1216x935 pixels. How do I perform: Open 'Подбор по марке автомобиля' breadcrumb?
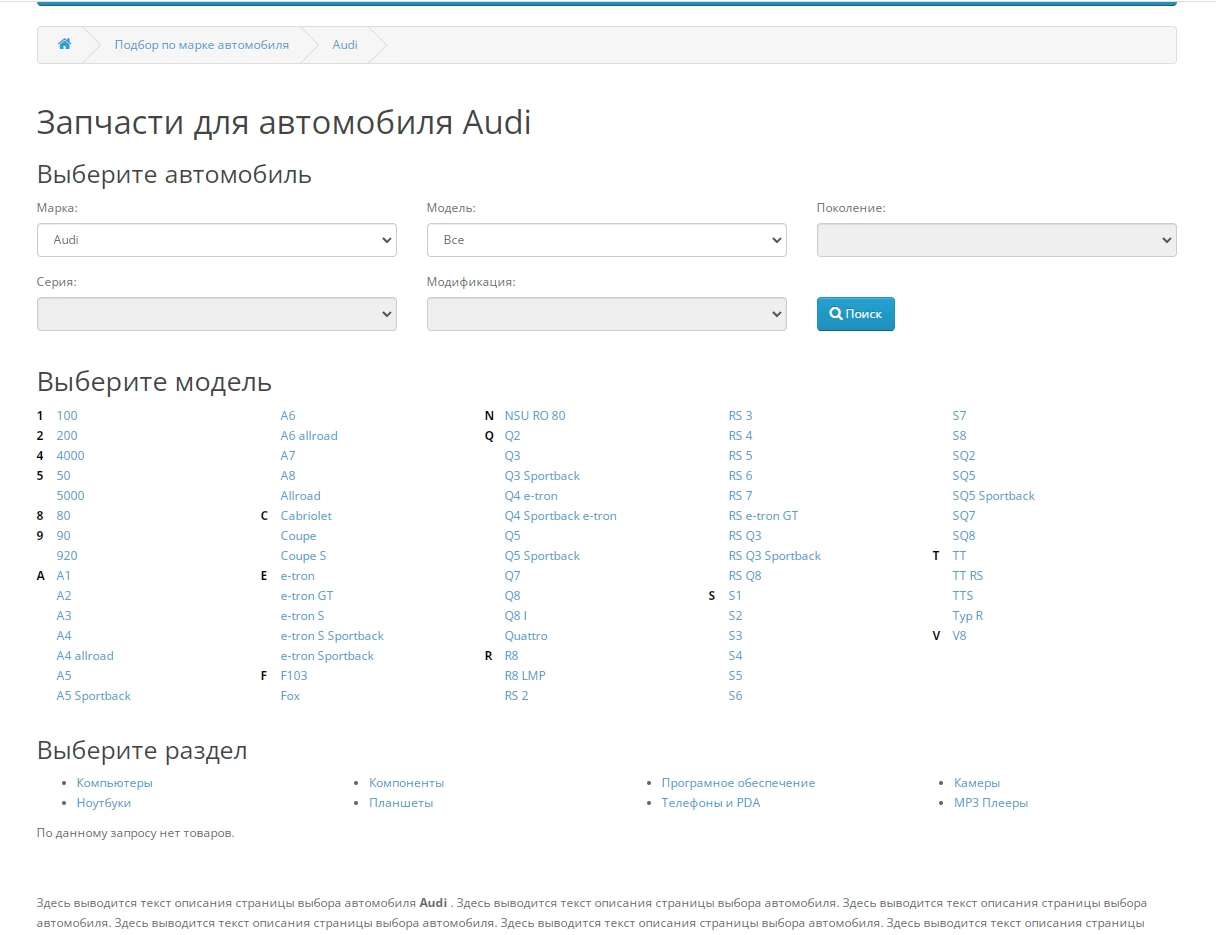click(x=202, y=45)
